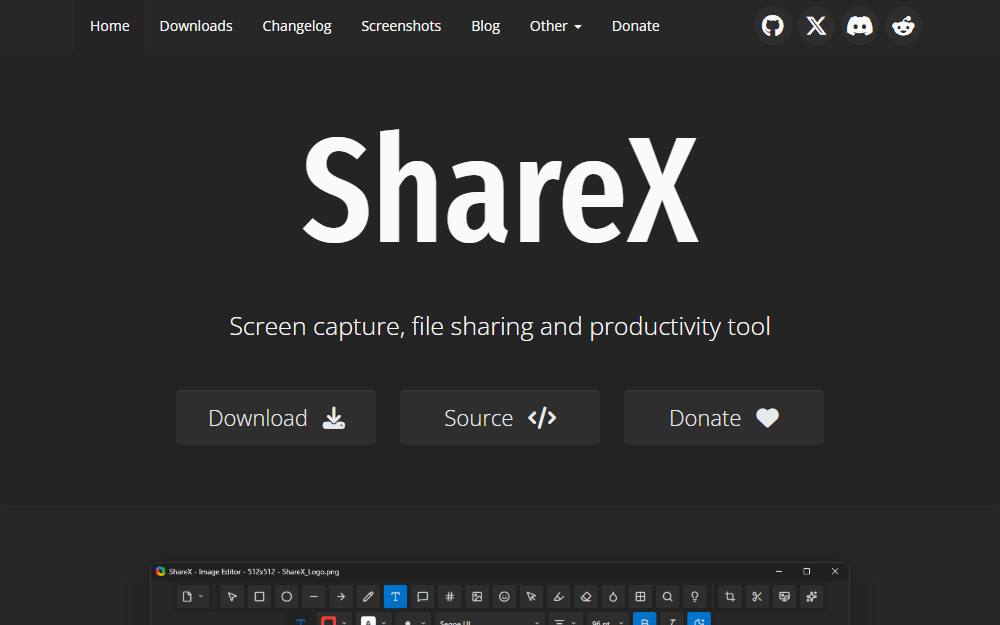Select the Arrow tool in Image Editor
The width and height of the screenshot is (1000, 625).
341,597
